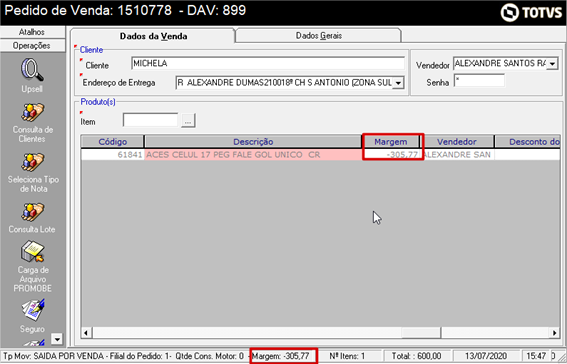Image resolution: width=567 pixels, height=364 pixels.
Task: Select ACES CELUL 17 PEG description cell
Action: tap(253, 155)
